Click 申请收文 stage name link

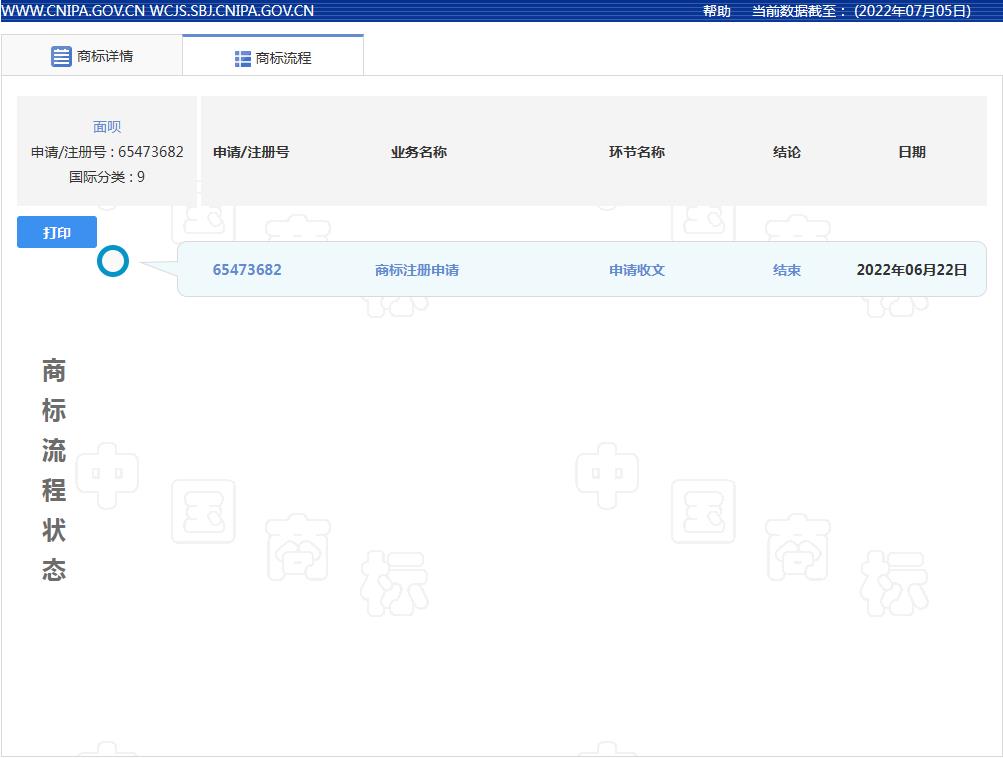tap(637, 270)
